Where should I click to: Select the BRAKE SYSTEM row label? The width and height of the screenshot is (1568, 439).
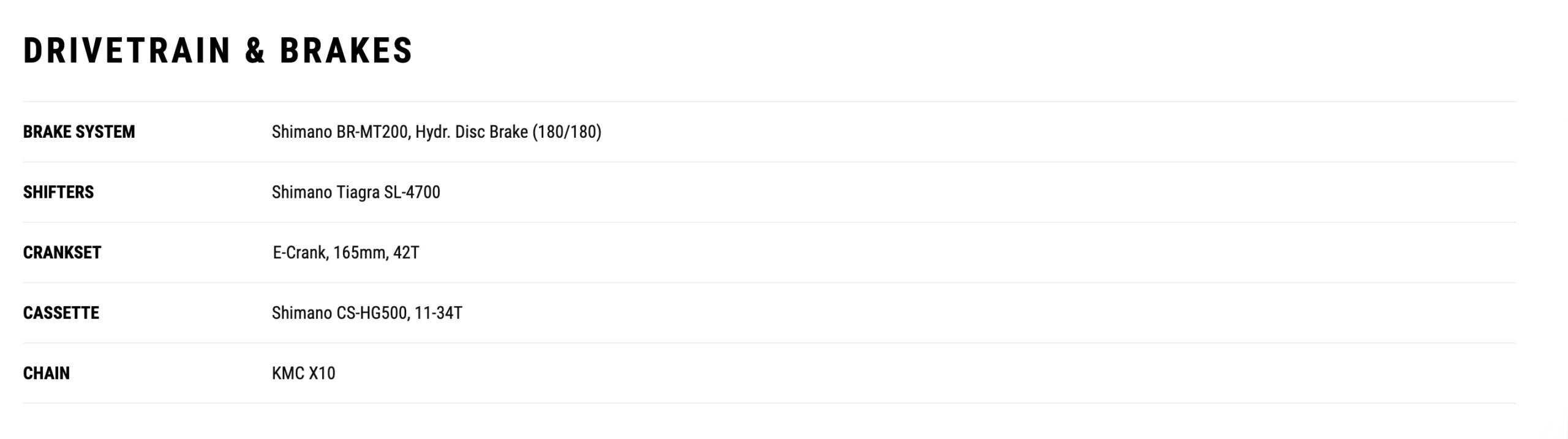79,132
